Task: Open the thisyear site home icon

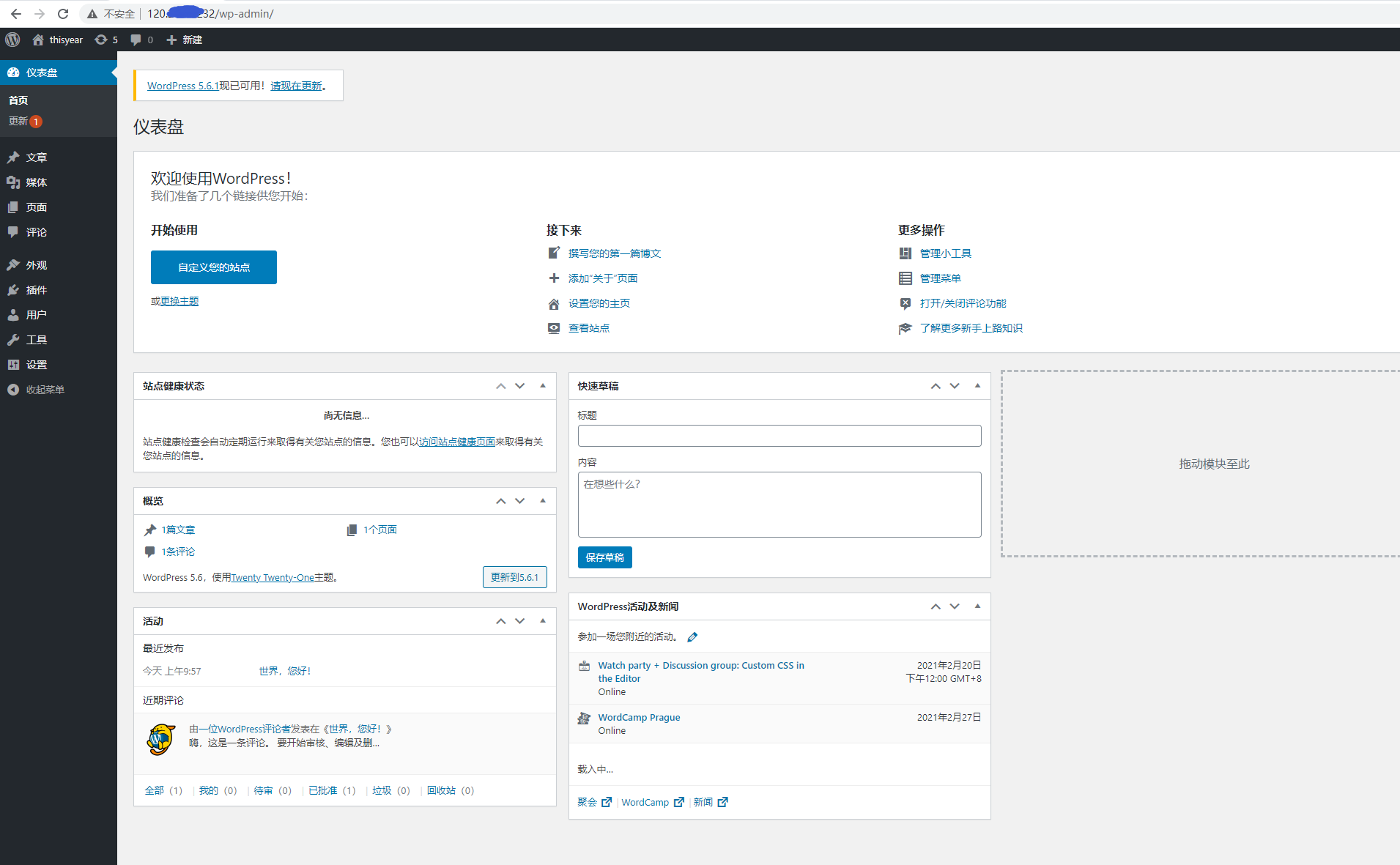Action: point(38,40)
